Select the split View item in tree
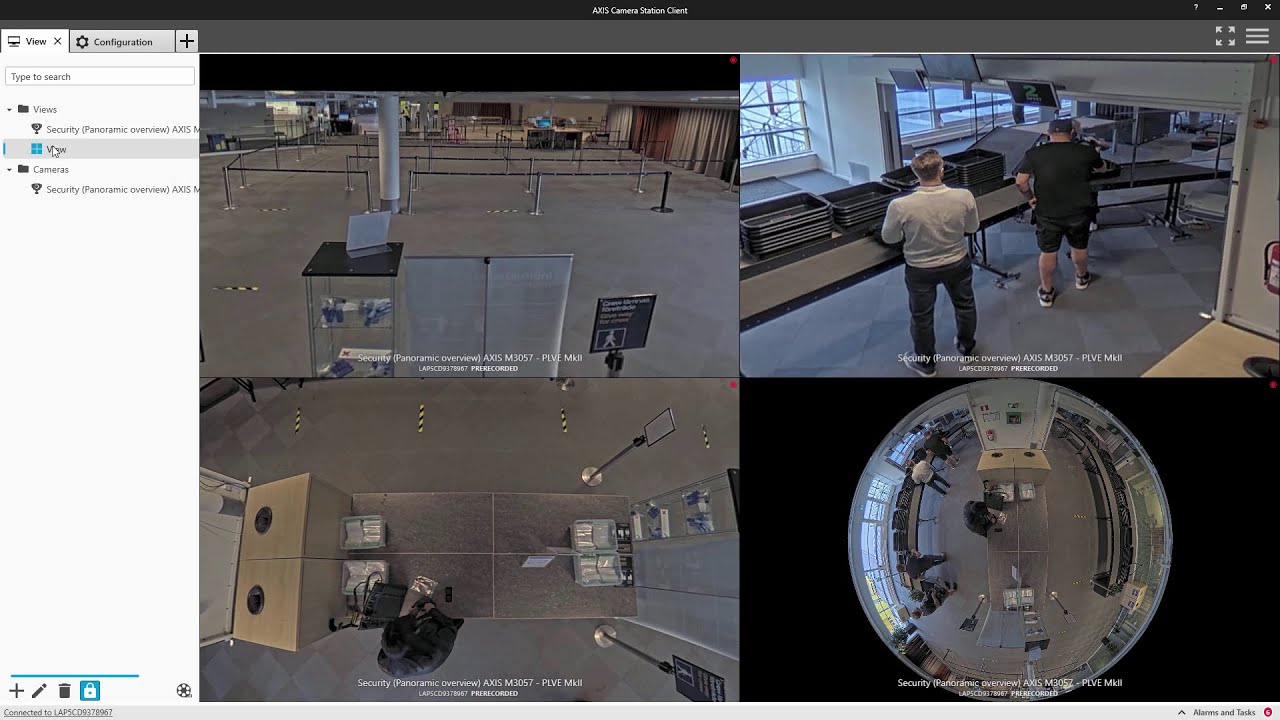Image resolution: width=1280 pixels, height=720 pixels. [x=56, y=149]
